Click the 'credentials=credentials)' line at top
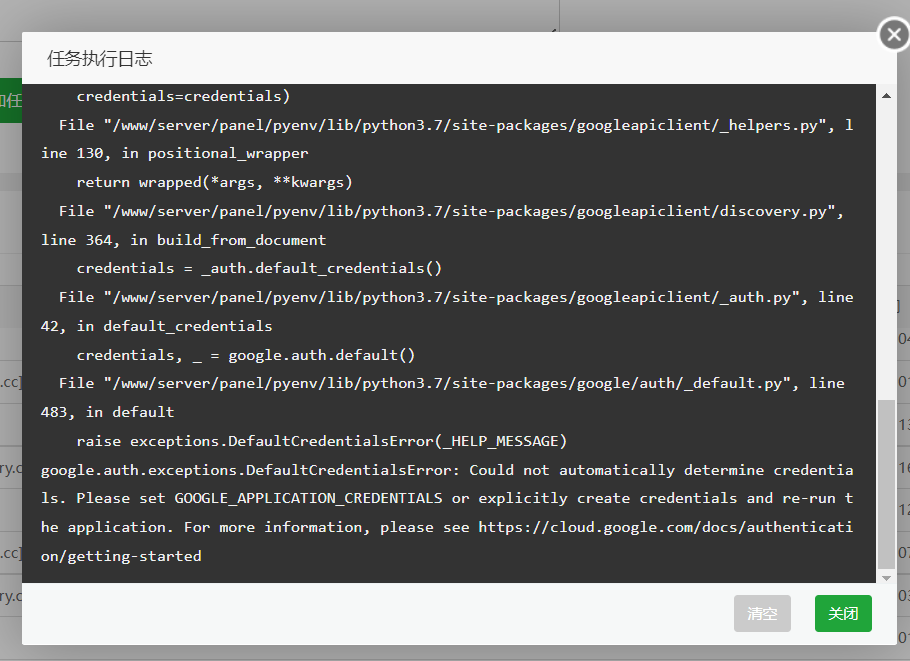This screenshot has width=910, height=661. pyautogui.click(x=183, y=96)
